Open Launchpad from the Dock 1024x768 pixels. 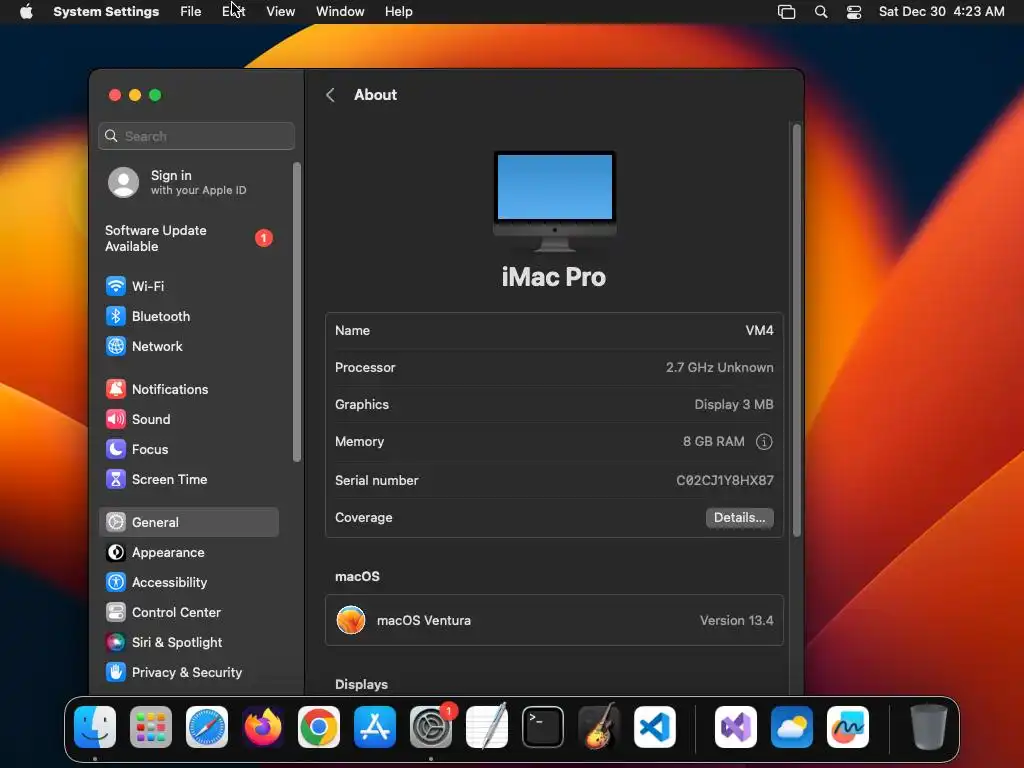pos(151,727)
